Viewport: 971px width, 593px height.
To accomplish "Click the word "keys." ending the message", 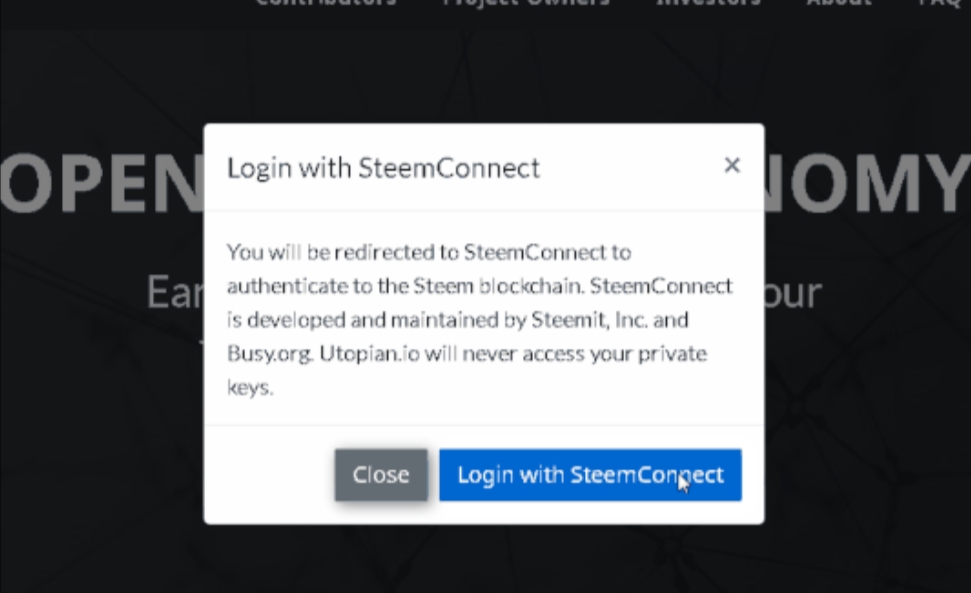I will click(x=250, y=388).
